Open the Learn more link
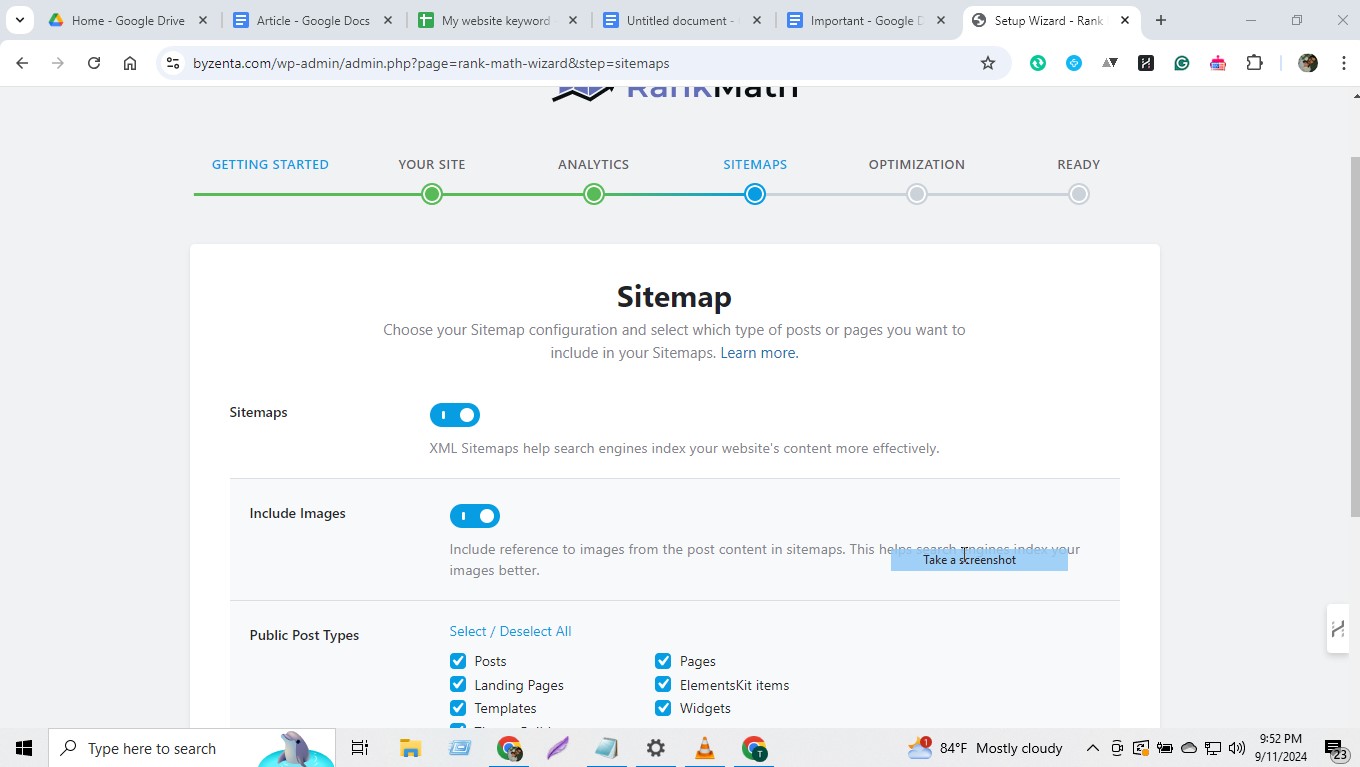This screenshot has width=1360, height=767. click(759, 353)
